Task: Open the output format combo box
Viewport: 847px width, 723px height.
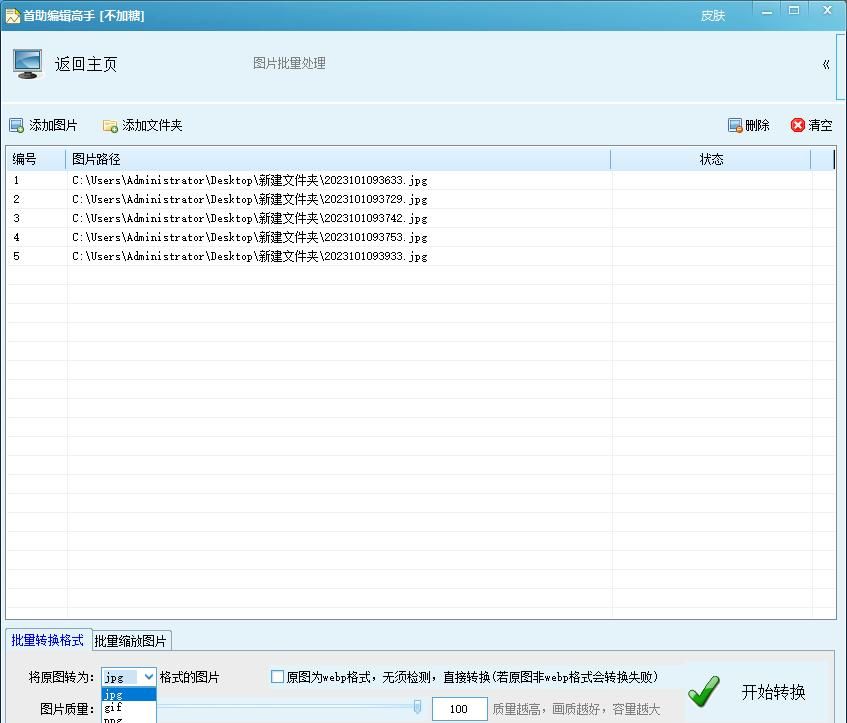Action: 129,677
